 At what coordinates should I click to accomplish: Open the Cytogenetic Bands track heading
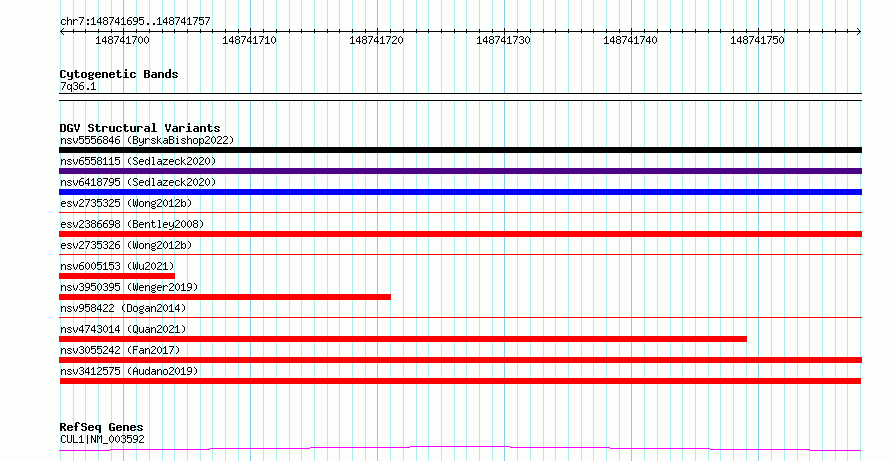point(119,74)
